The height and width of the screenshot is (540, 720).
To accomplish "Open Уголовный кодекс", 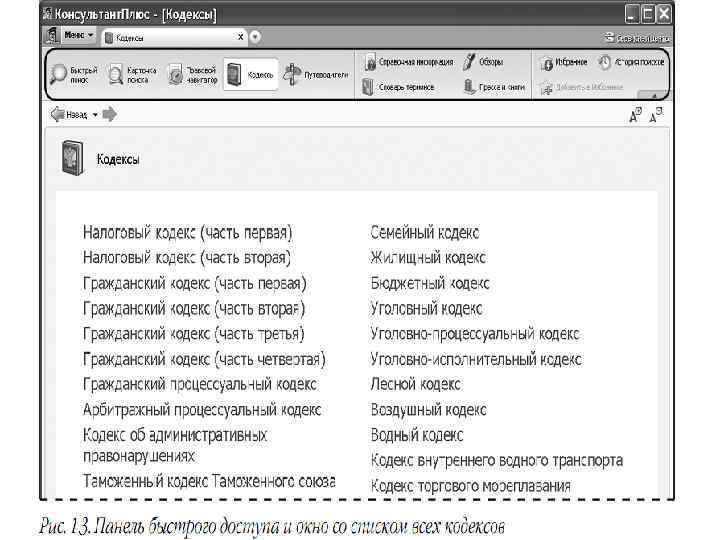I will click(x=426, y=309).
